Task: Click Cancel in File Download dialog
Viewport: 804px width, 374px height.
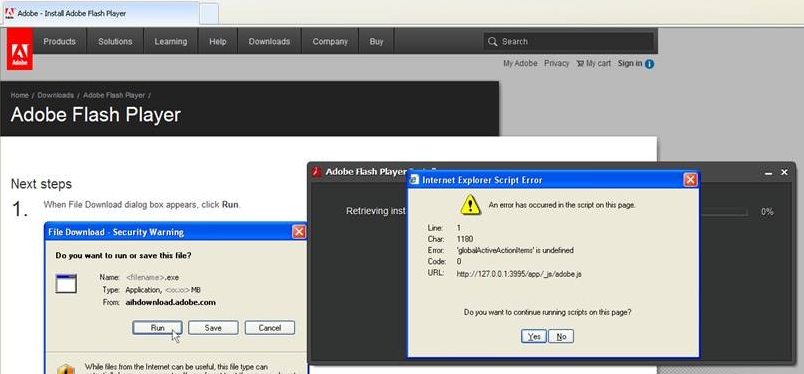Action: pos(270,328)
